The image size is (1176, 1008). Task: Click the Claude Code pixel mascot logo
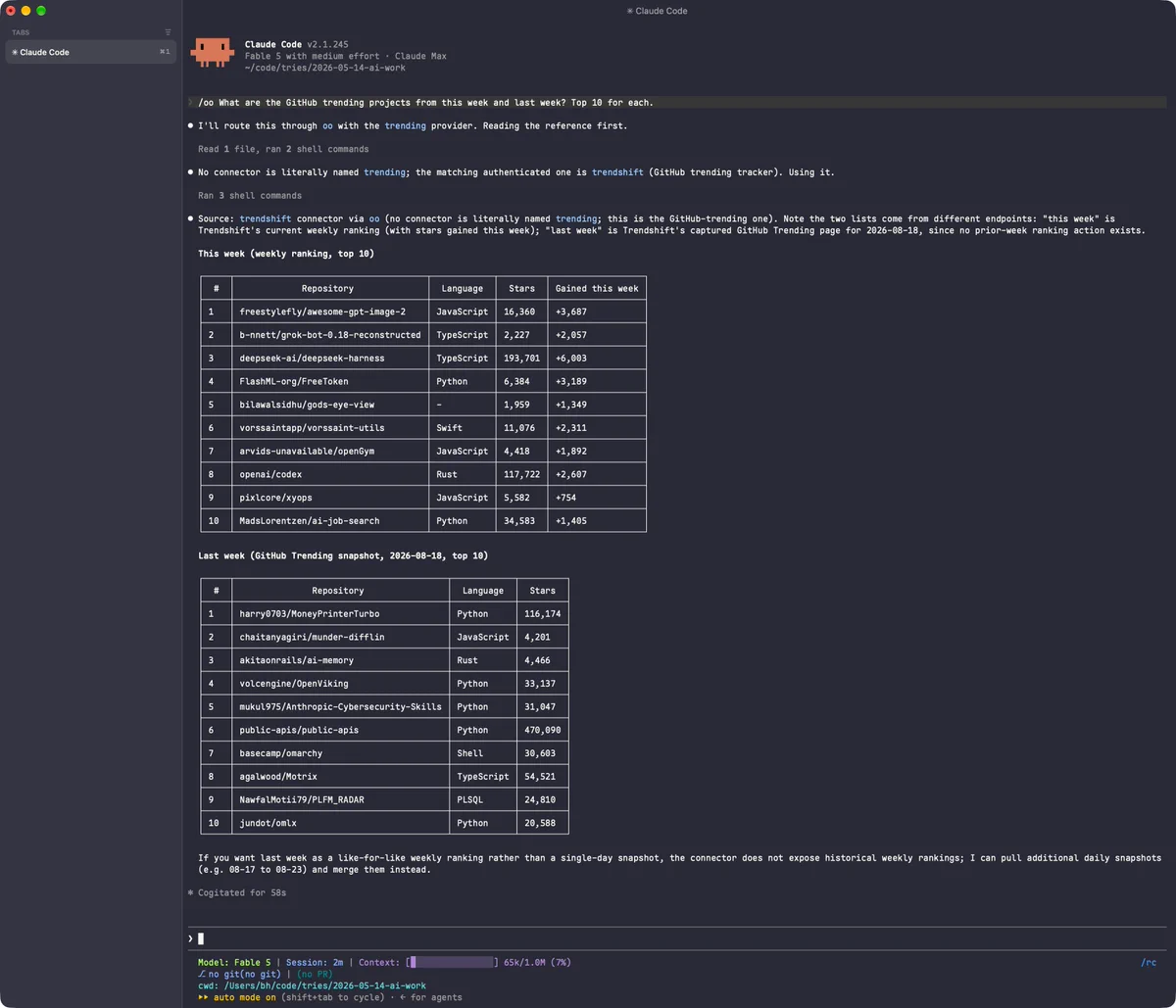pos(213,52)
